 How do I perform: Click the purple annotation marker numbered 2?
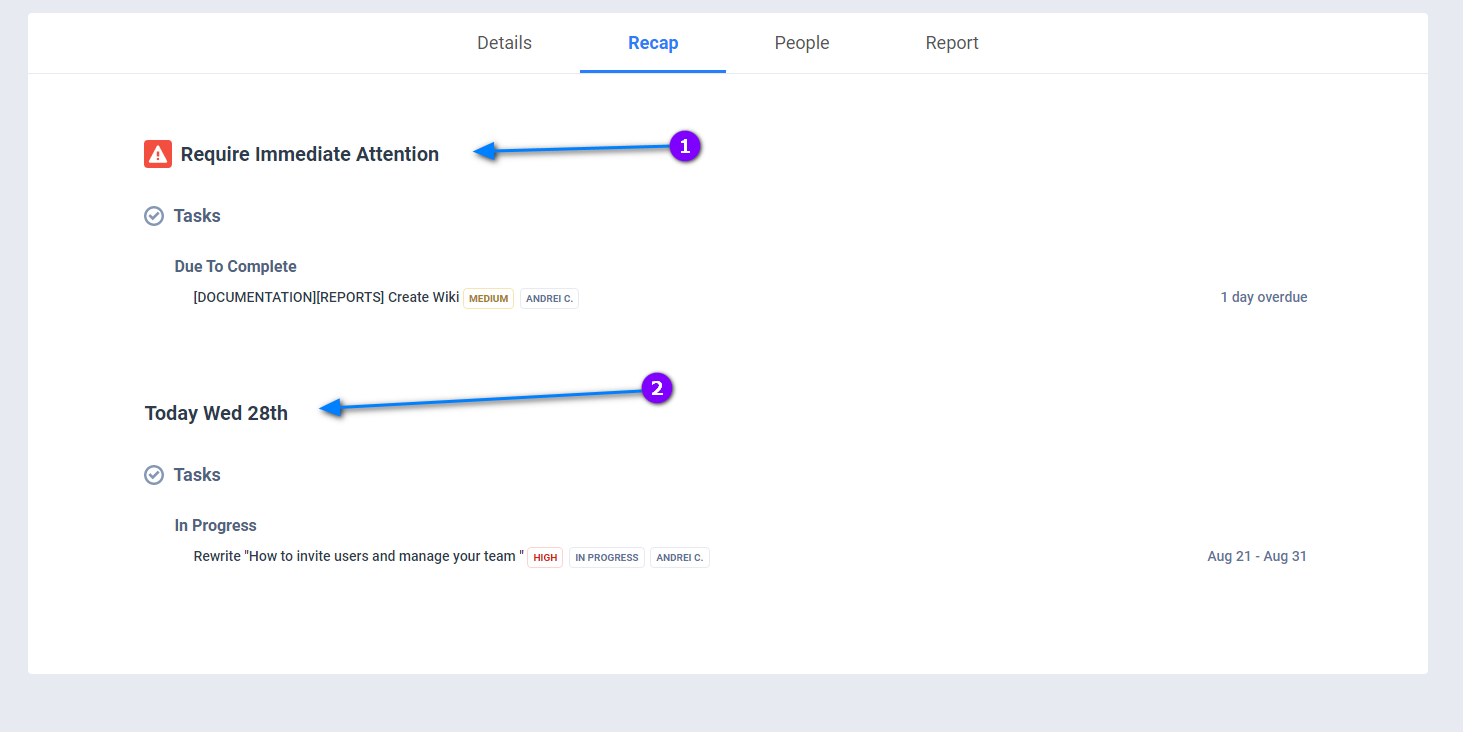click(x=656, y=389)
